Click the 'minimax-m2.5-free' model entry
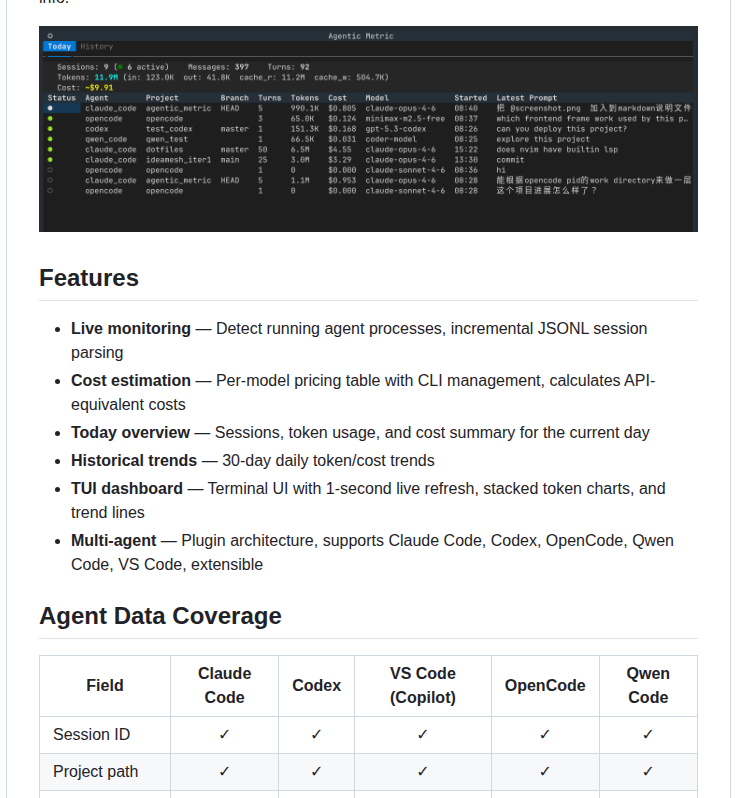 tap(405, 119)
